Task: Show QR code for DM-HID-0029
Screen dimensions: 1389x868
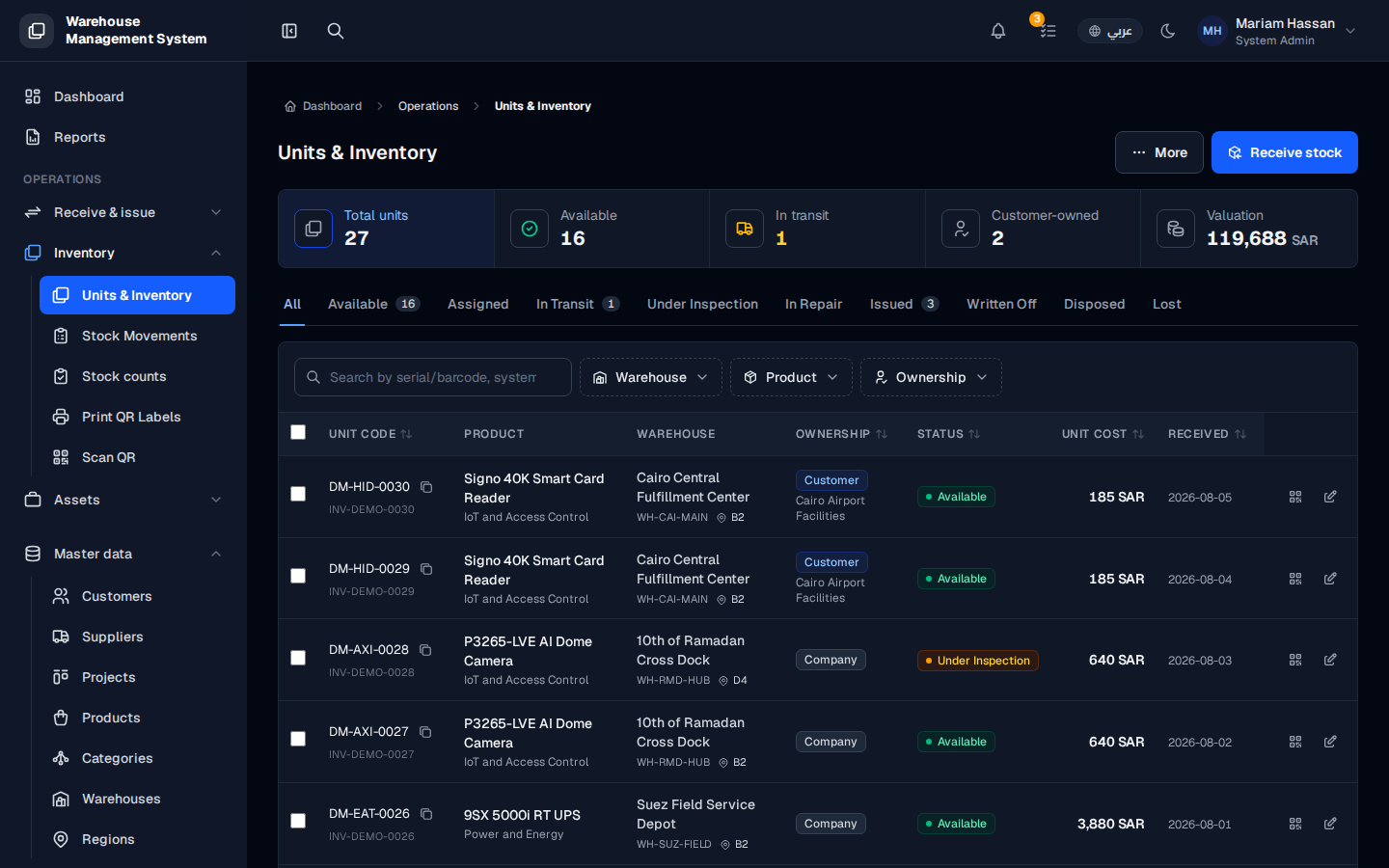Action: (x=1295, y=579)
